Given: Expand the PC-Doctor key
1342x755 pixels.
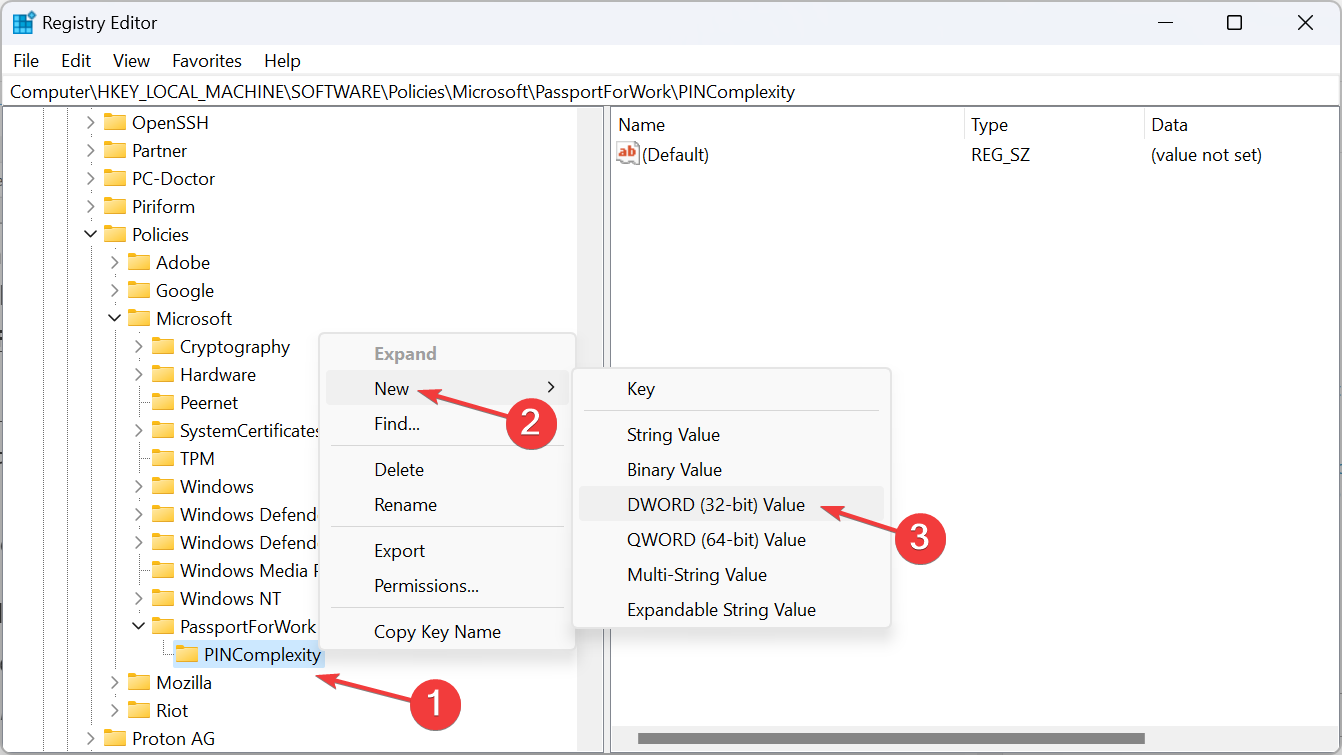Looking at the screenshot, I should point(91,179).
